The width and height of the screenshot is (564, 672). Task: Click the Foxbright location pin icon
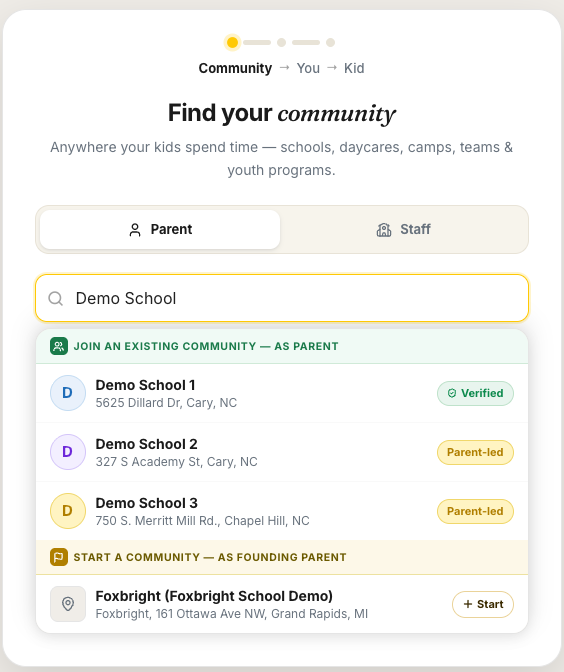68,604
